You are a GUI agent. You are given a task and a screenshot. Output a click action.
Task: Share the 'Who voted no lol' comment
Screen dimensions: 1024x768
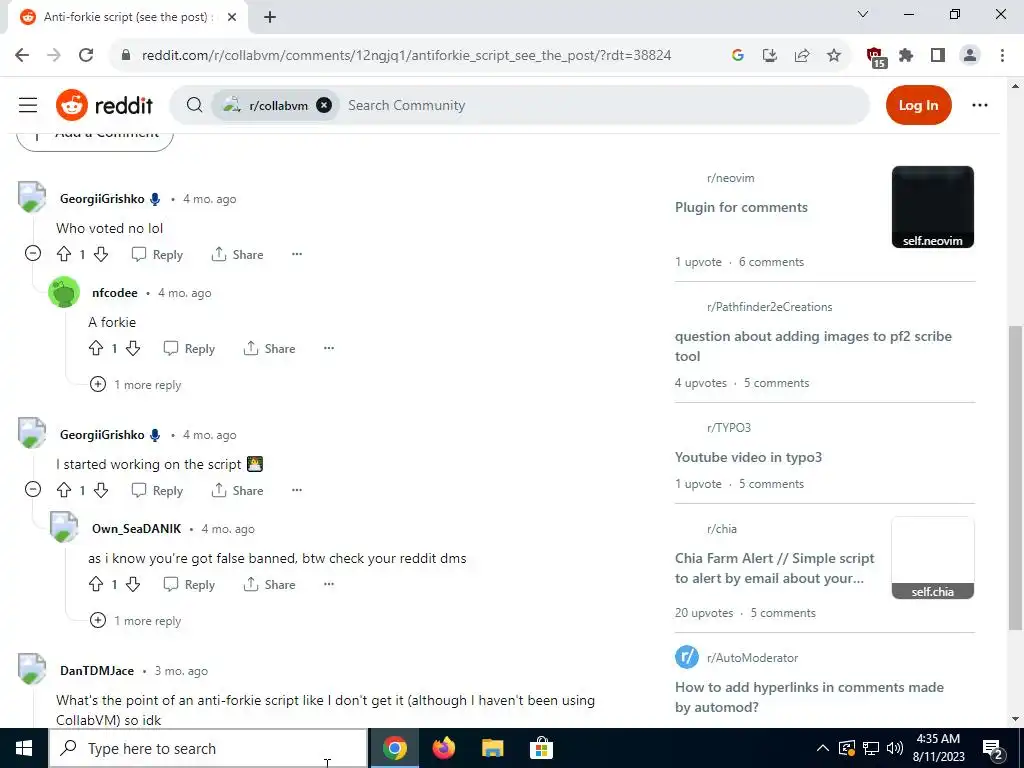click(238, 255)
